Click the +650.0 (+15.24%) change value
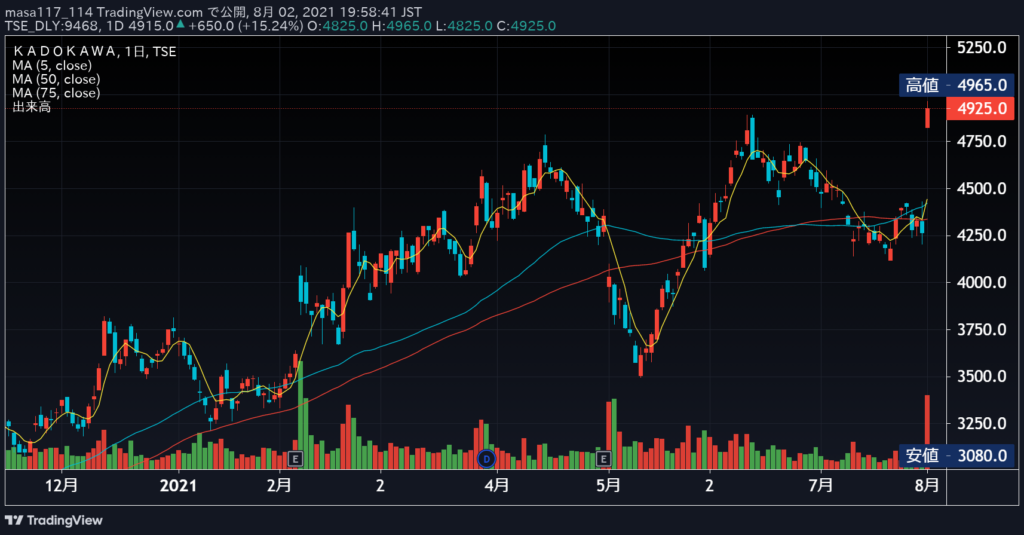This screenshot has height=535, width=1024. [246, 26]
